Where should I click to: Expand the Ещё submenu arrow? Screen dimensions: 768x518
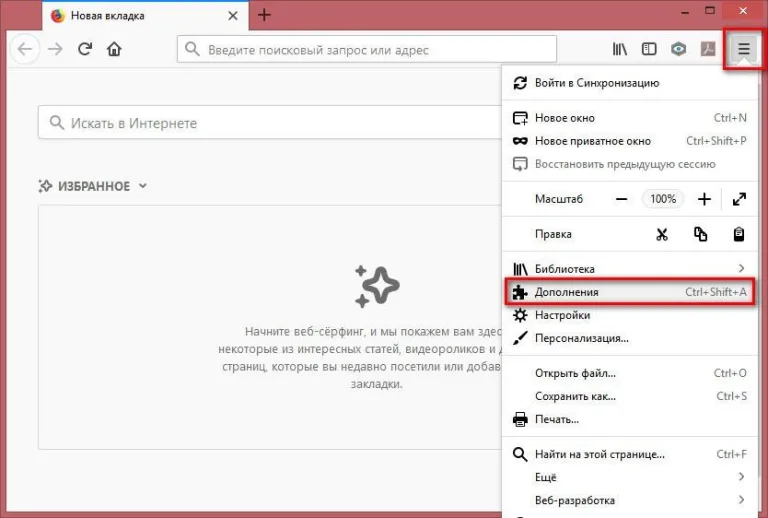tap(741, 477)
